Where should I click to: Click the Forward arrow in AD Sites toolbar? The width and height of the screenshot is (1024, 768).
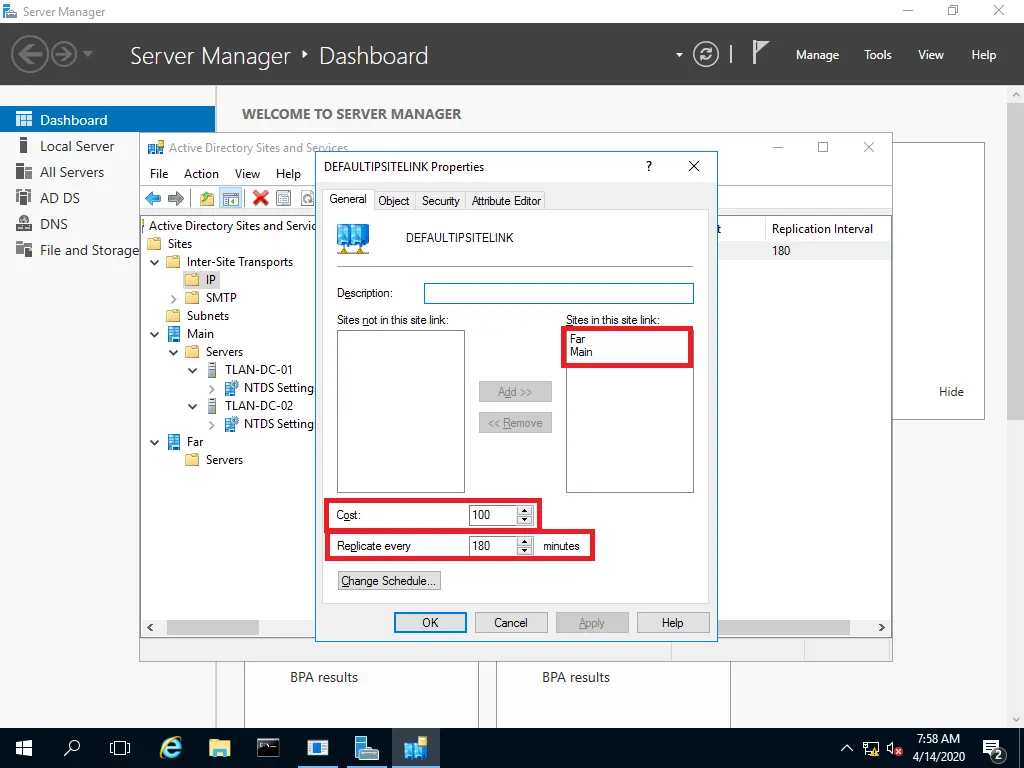point(176,198)
